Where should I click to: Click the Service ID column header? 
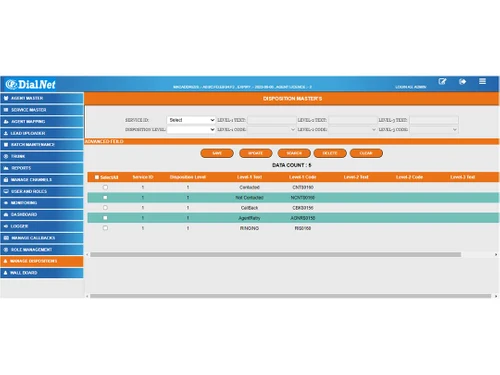(143, 177)
